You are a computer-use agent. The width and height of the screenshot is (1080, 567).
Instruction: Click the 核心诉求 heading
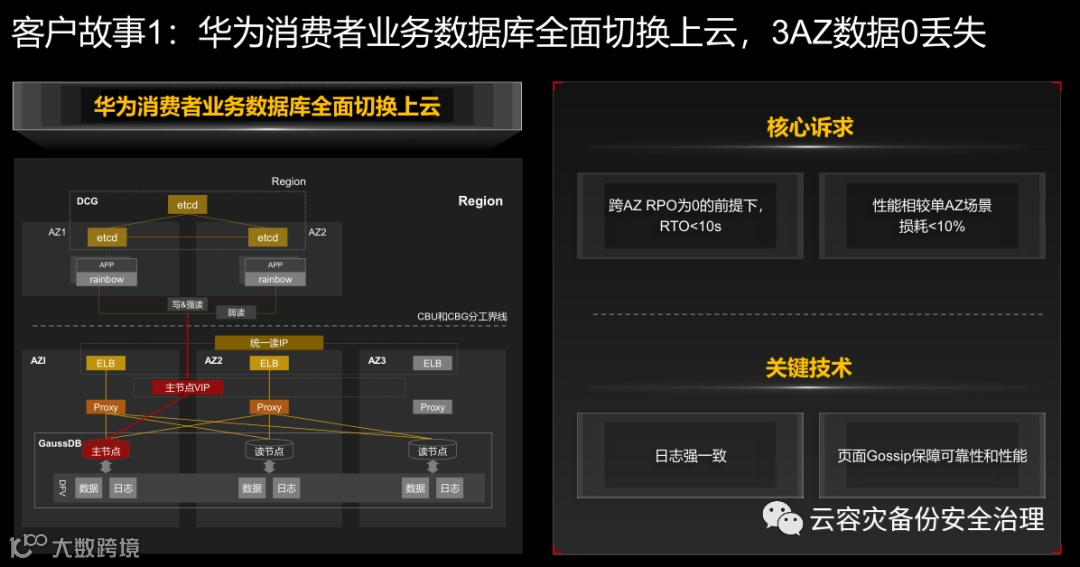coord(810,127)
